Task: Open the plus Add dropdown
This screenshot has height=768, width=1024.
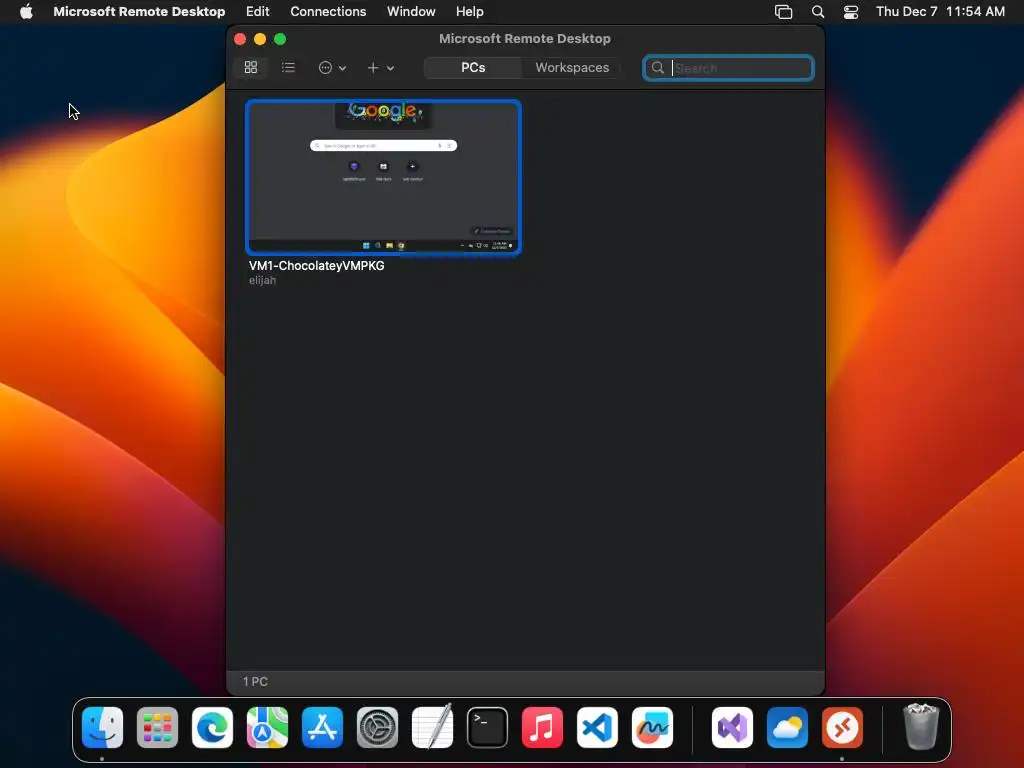Action: [380, 67]
